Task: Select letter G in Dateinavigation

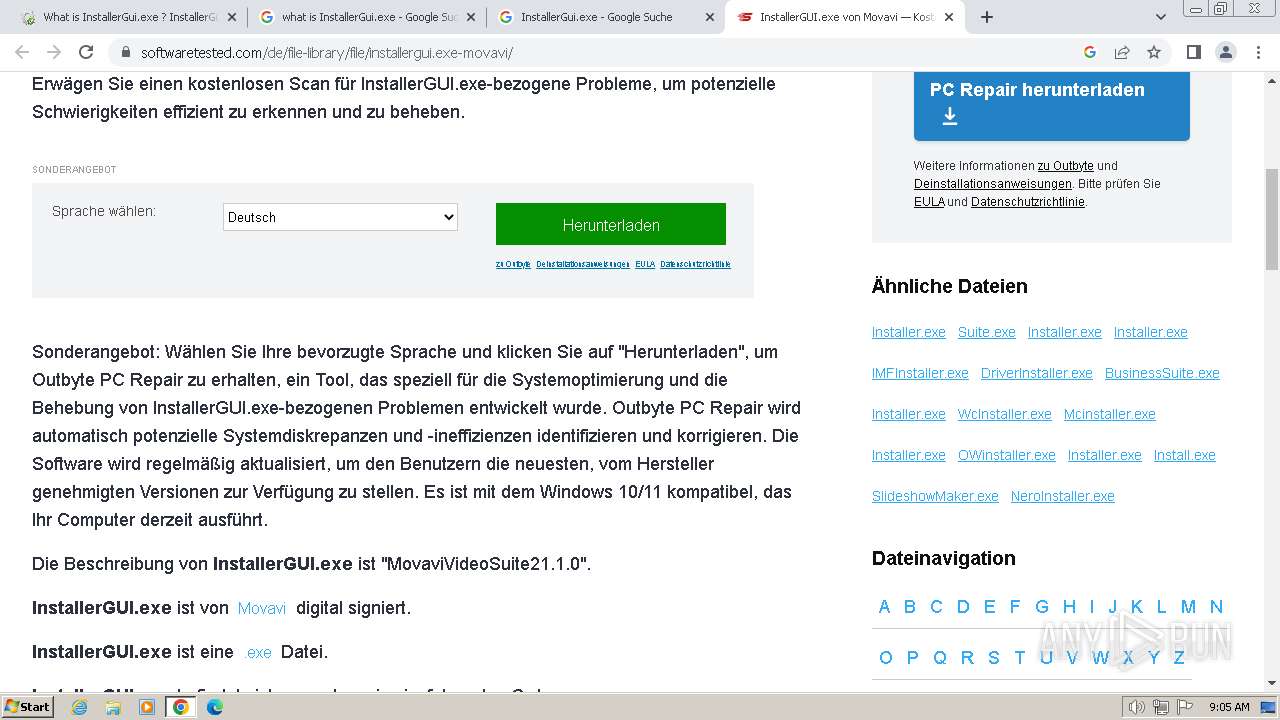Action: pyautogui.click(x=1042, y=607)
